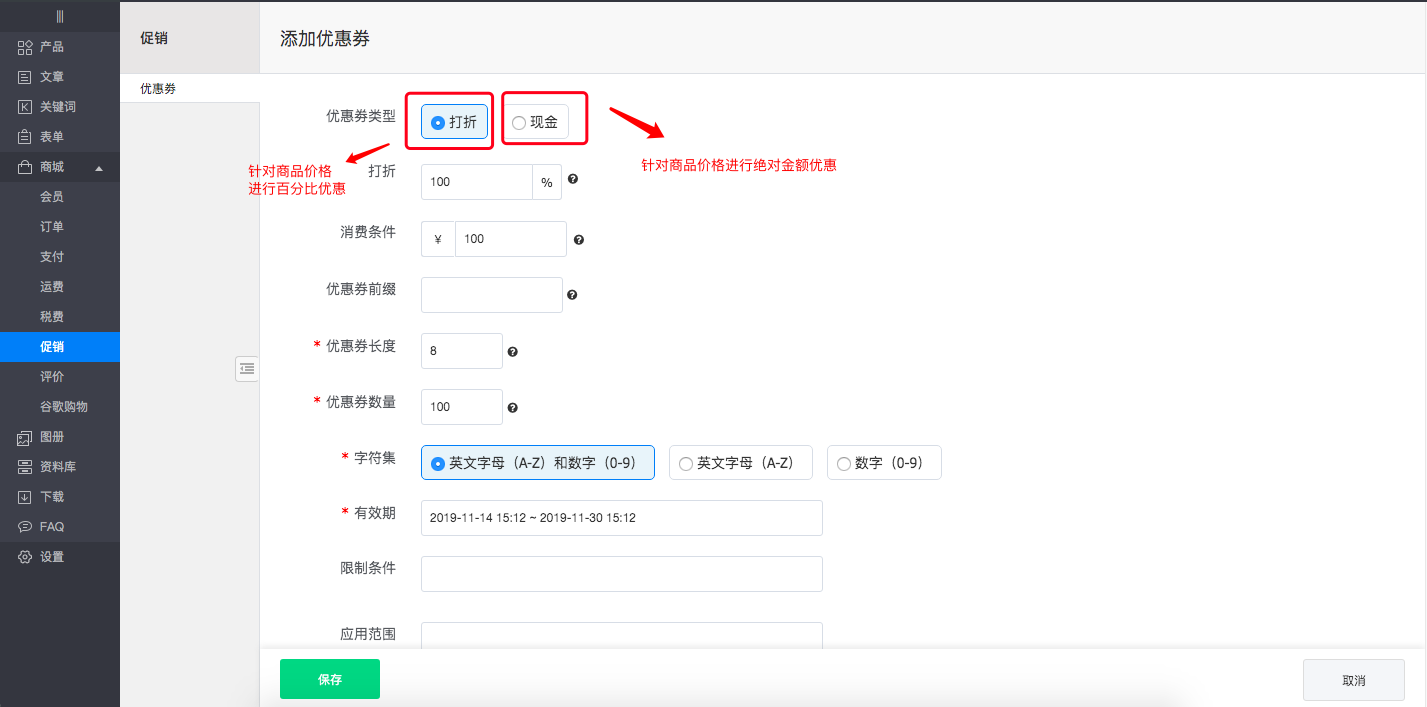Open the 有效期 date range picker
Viewport: 1427px width, 707px height.
621,518
